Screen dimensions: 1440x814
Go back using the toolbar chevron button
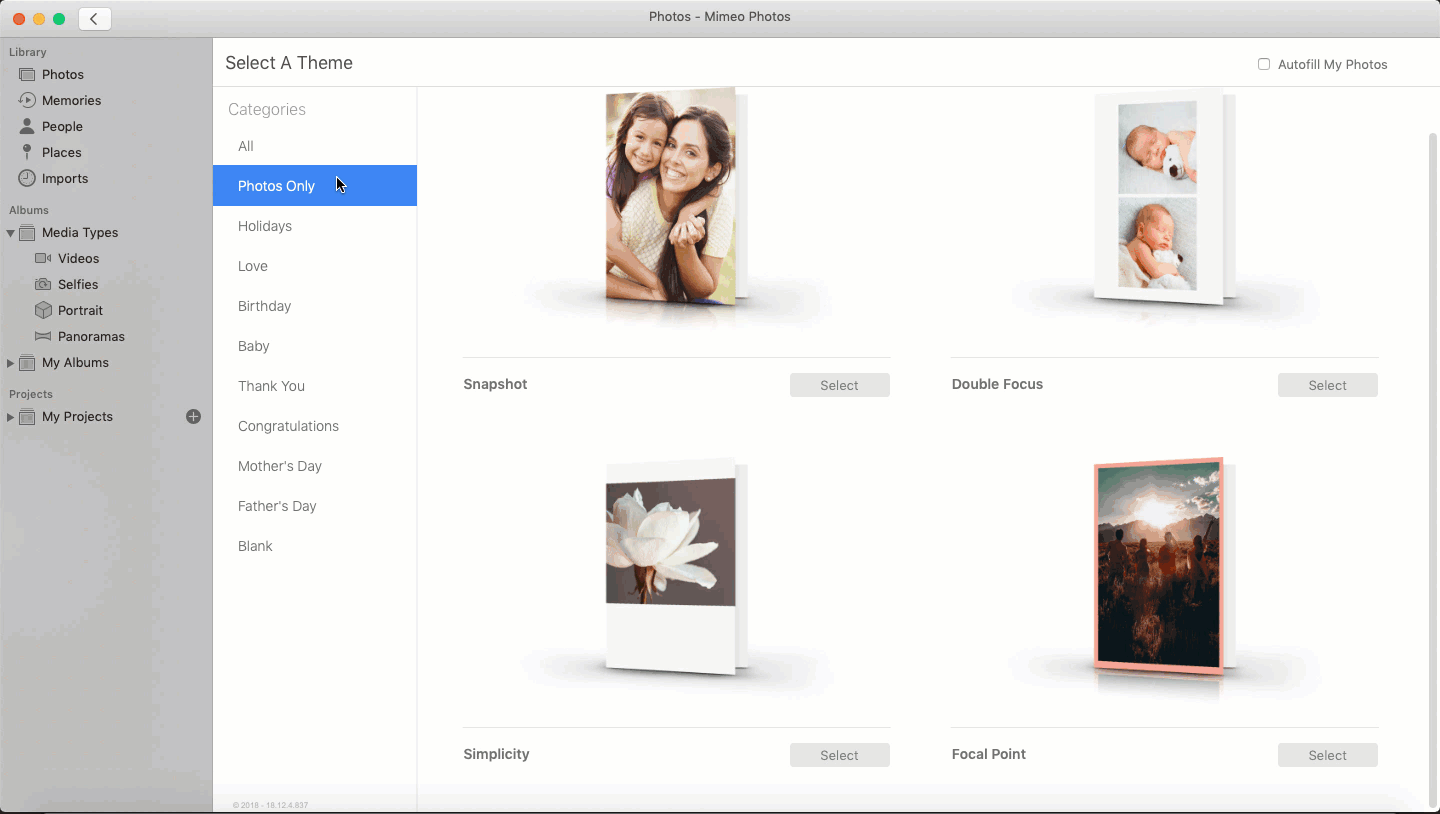[x=95, y=18]
